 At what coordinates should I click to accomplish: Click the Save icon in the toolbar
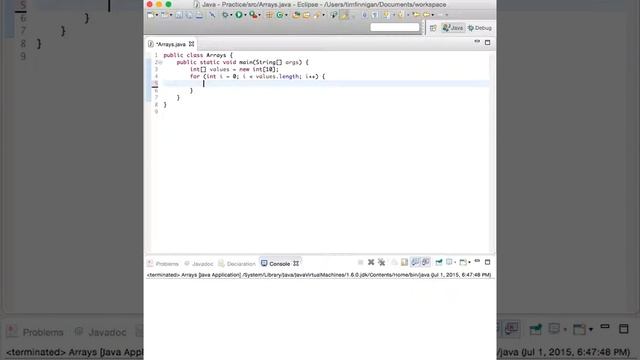178,15
